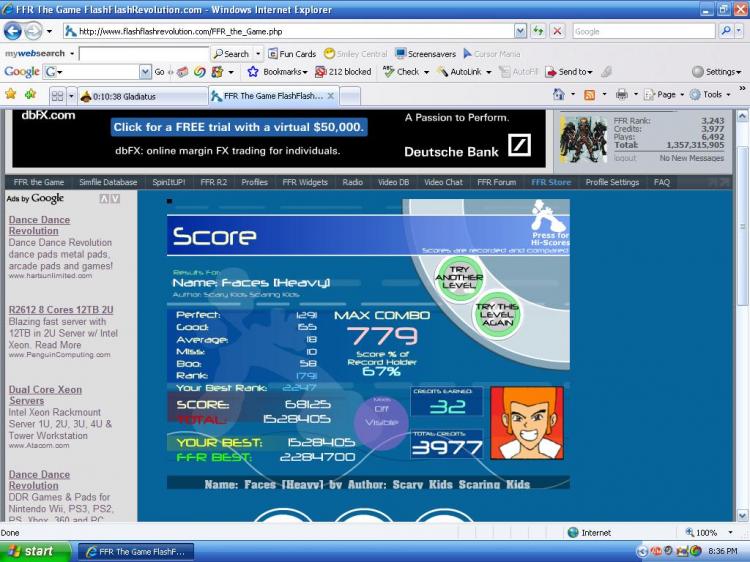The image size is (750, 562).
Task: Click the RSS Feeds icon
Action: 590,95
